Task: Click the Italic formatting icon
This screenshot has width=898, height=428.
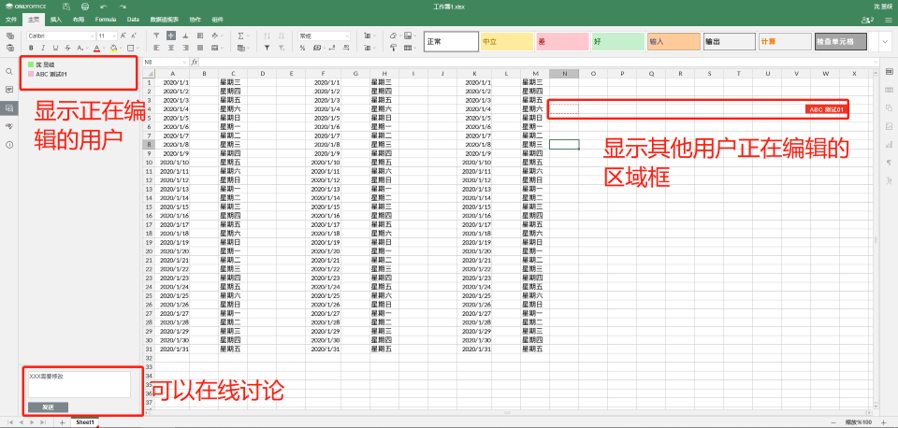Action: click(42, 48)
